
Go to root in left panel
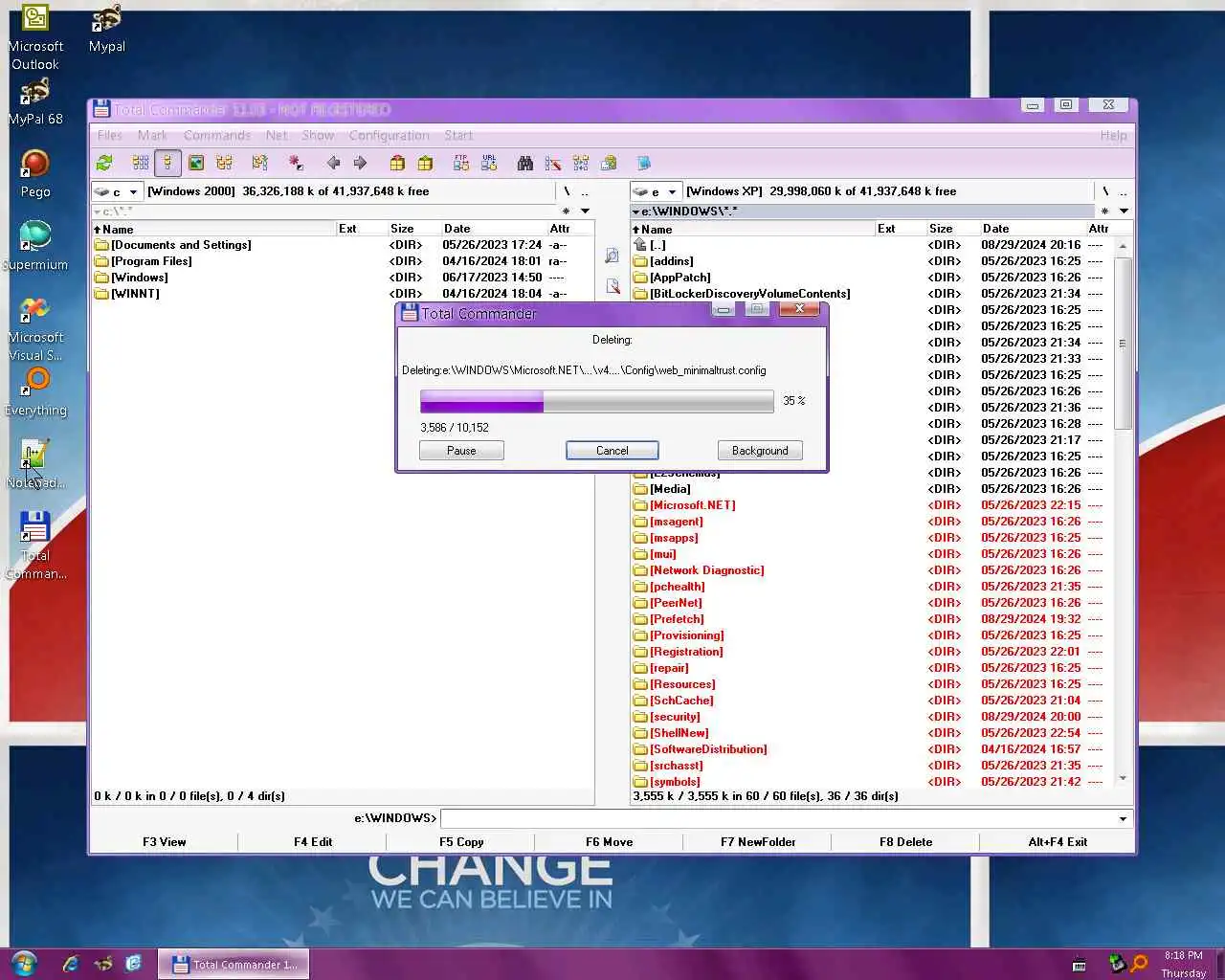coord(567,191)
